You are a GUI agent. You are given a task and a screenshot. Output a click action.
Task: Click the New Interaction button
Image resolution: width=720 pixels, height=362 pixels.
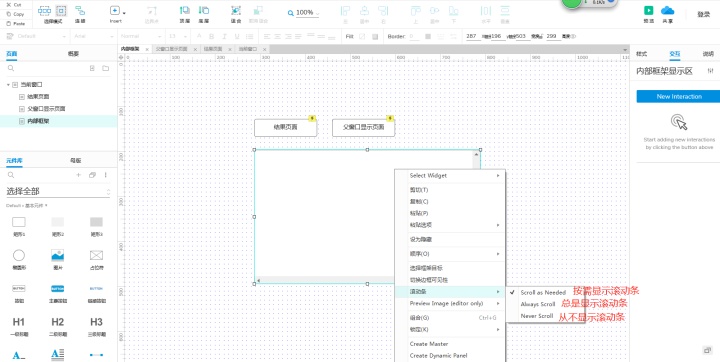pos(679,96)
